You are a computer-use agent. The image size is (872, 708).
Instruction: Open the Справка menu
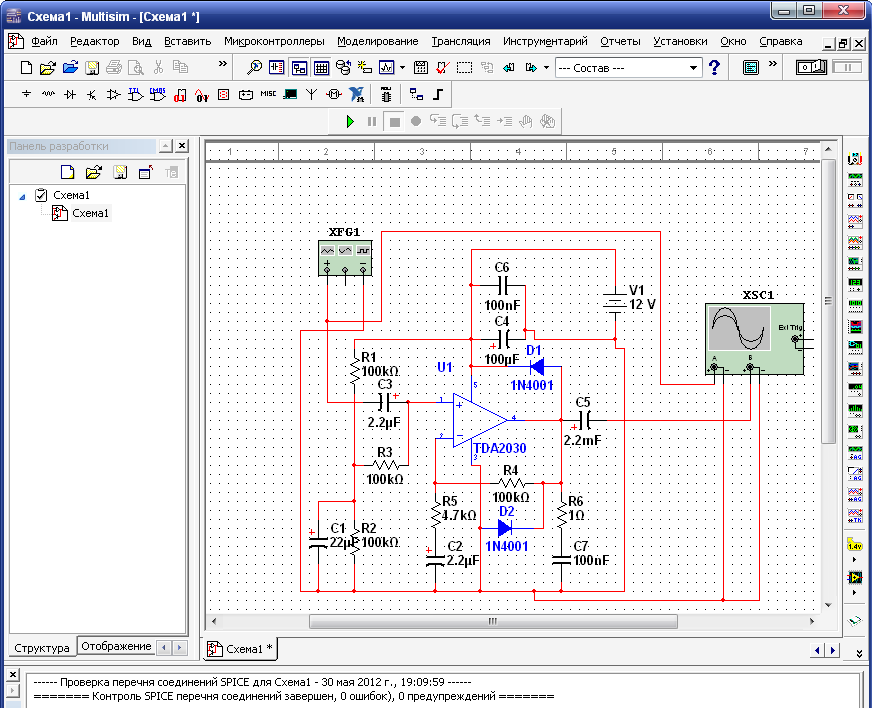tap(781, 41)
